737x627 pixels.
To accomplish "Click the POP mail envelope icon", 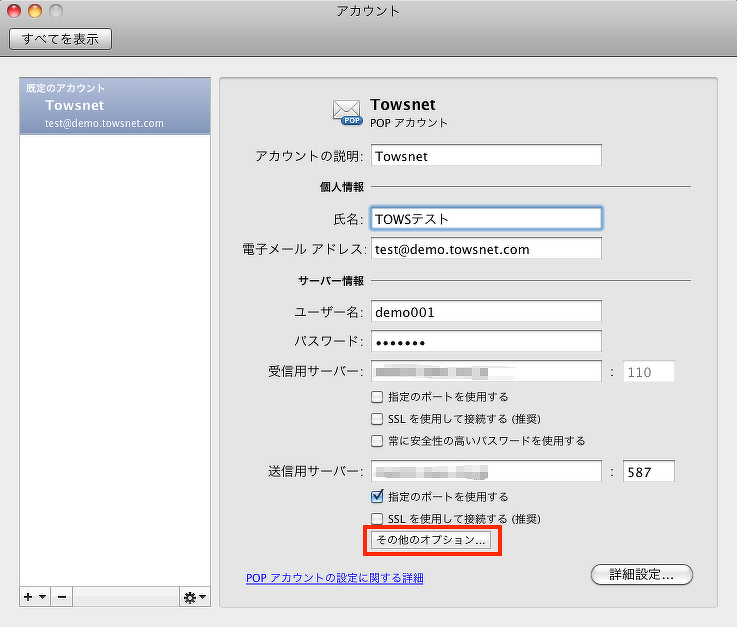I will [347, 112].
